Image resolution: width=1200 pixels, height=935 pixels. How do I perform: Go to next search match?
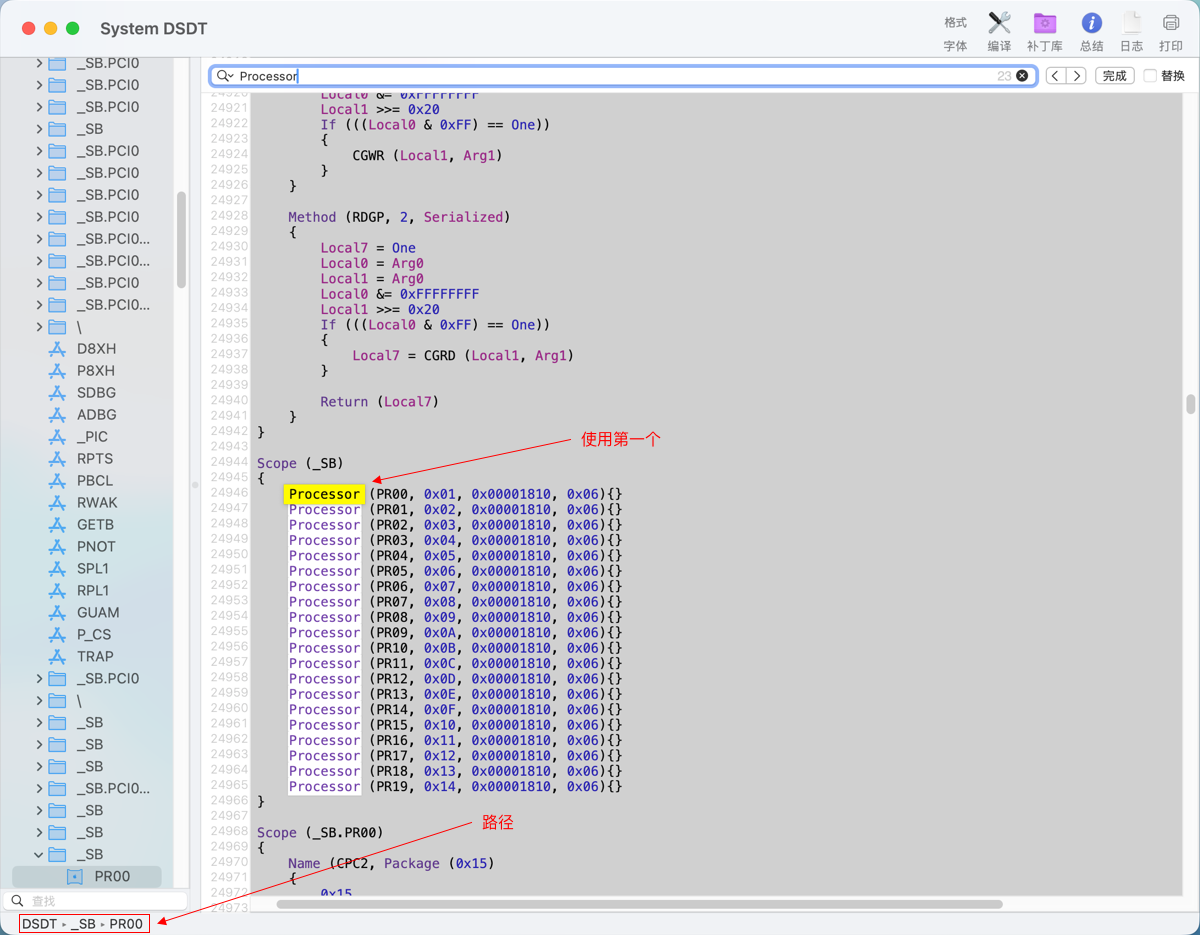click(x=1076, y=76)
